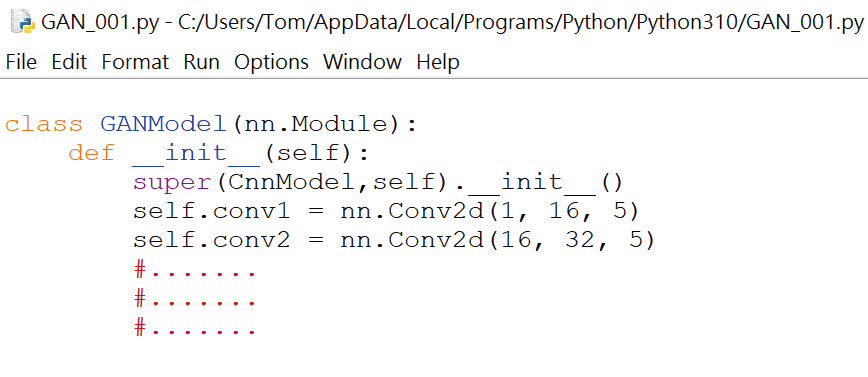Open the File menu
The height and width of the screenshot is (377, 868).
pos(21,61)
